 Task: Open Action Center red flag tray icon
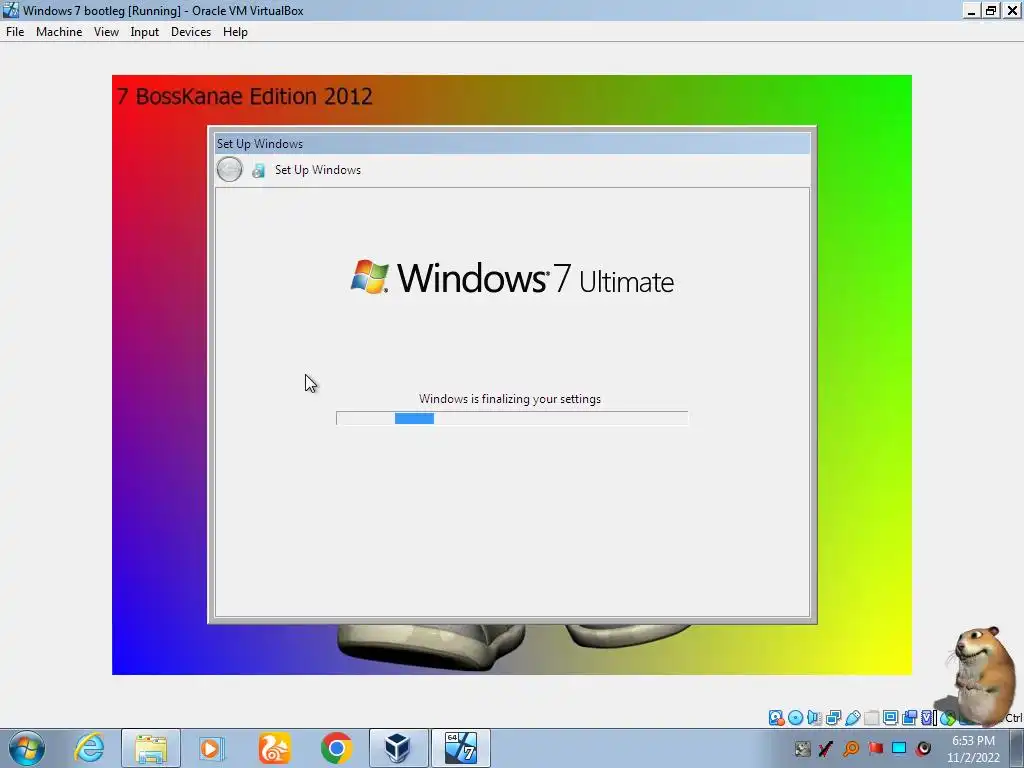pyautogui.click(x=876, y=748)
